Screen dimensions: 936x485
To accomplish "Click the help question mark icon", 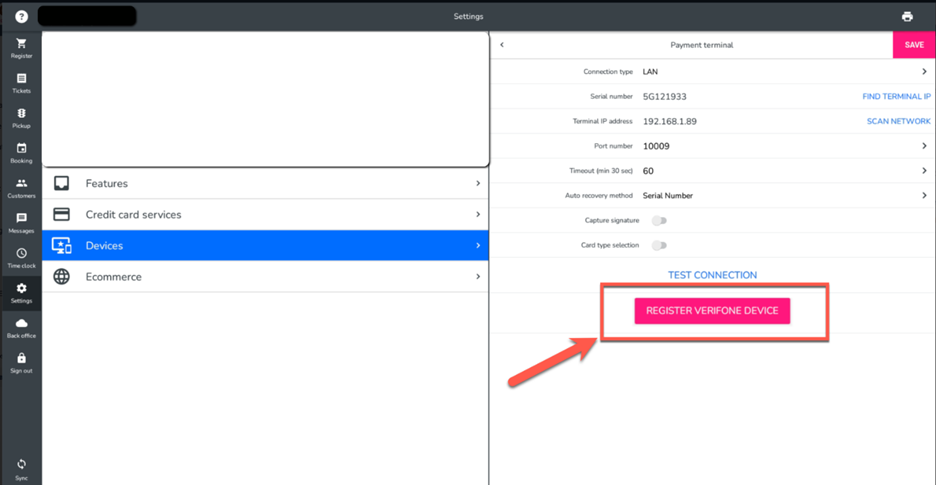I will (x=21, y=17).
